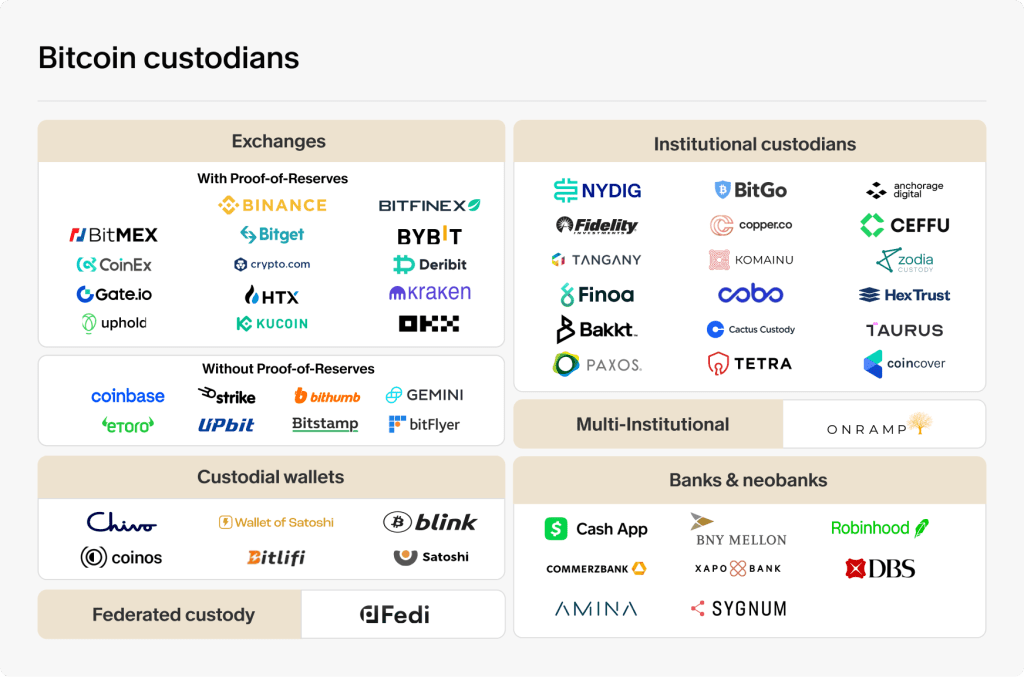Select the BitGo logo
The image size is (1024, 677).
click(x=750, y=190)
